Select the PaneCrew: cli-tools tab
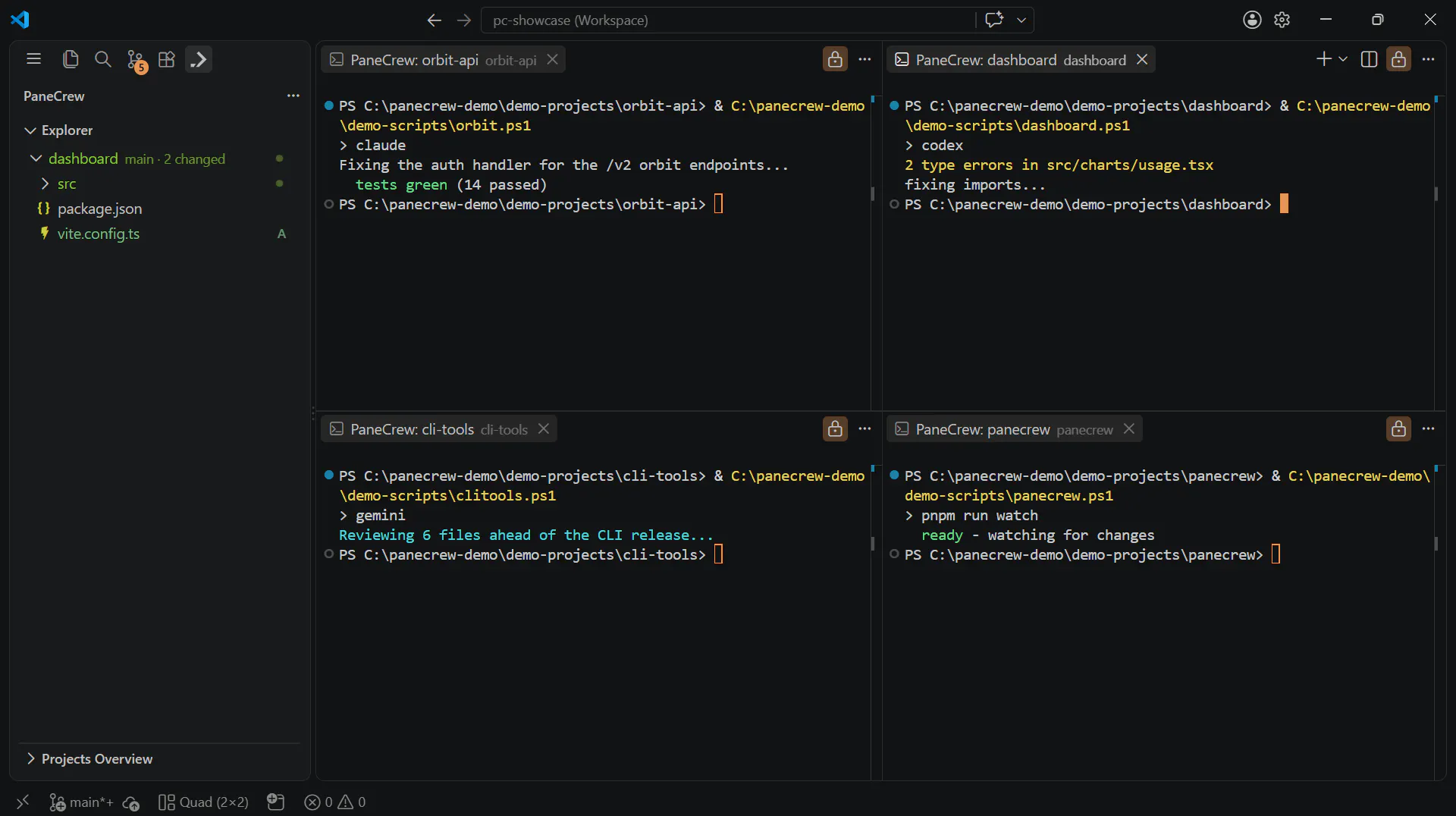The width and height of the screenshot is (1456, 816). pos(438,429)
